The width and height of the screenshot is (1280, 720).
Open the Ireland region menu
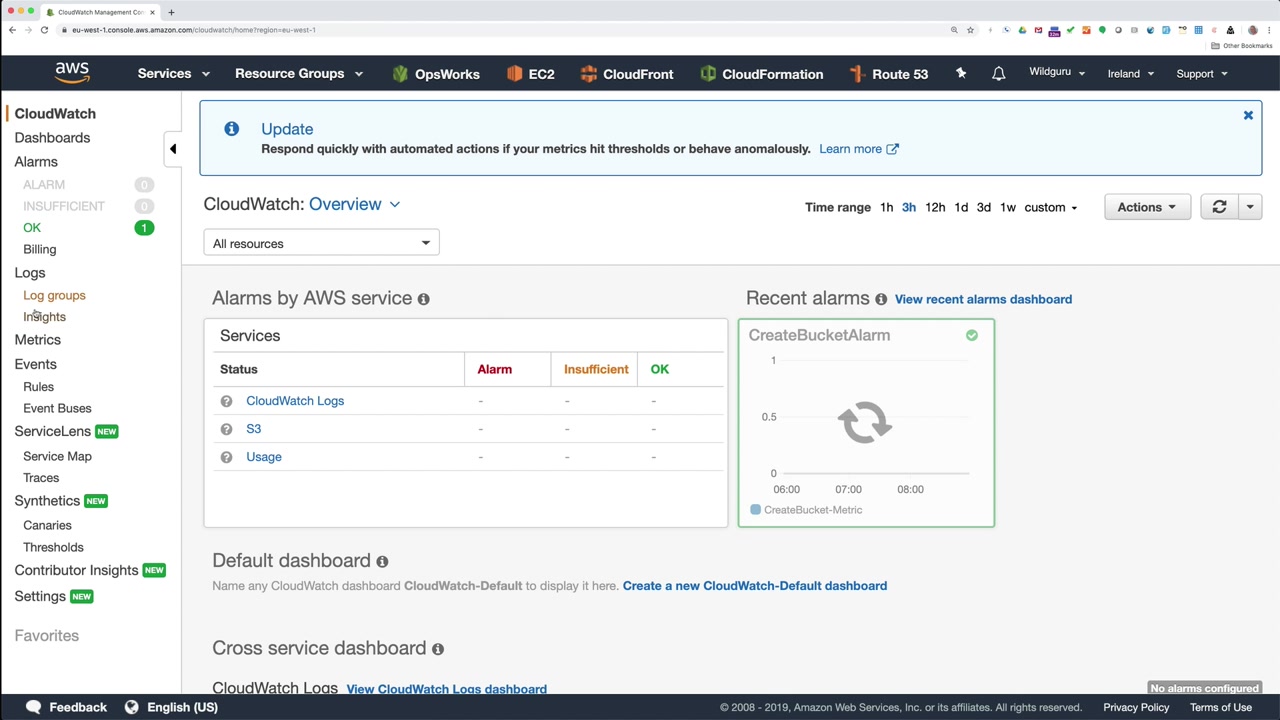click(x=1130, y=74)
